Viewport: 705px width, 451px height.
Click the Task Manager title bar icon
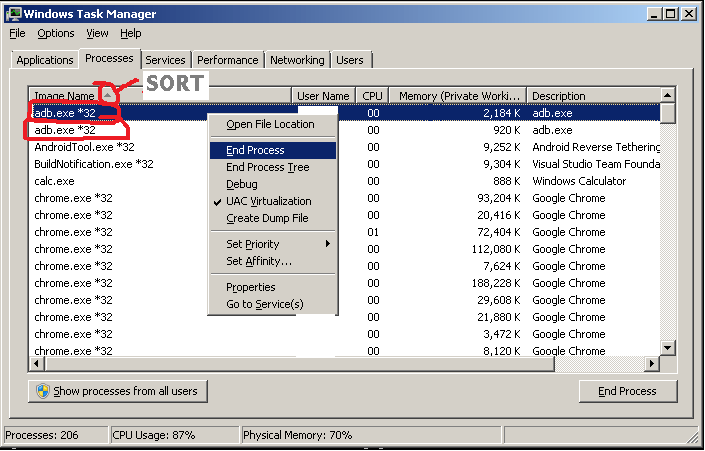(13, 13)
